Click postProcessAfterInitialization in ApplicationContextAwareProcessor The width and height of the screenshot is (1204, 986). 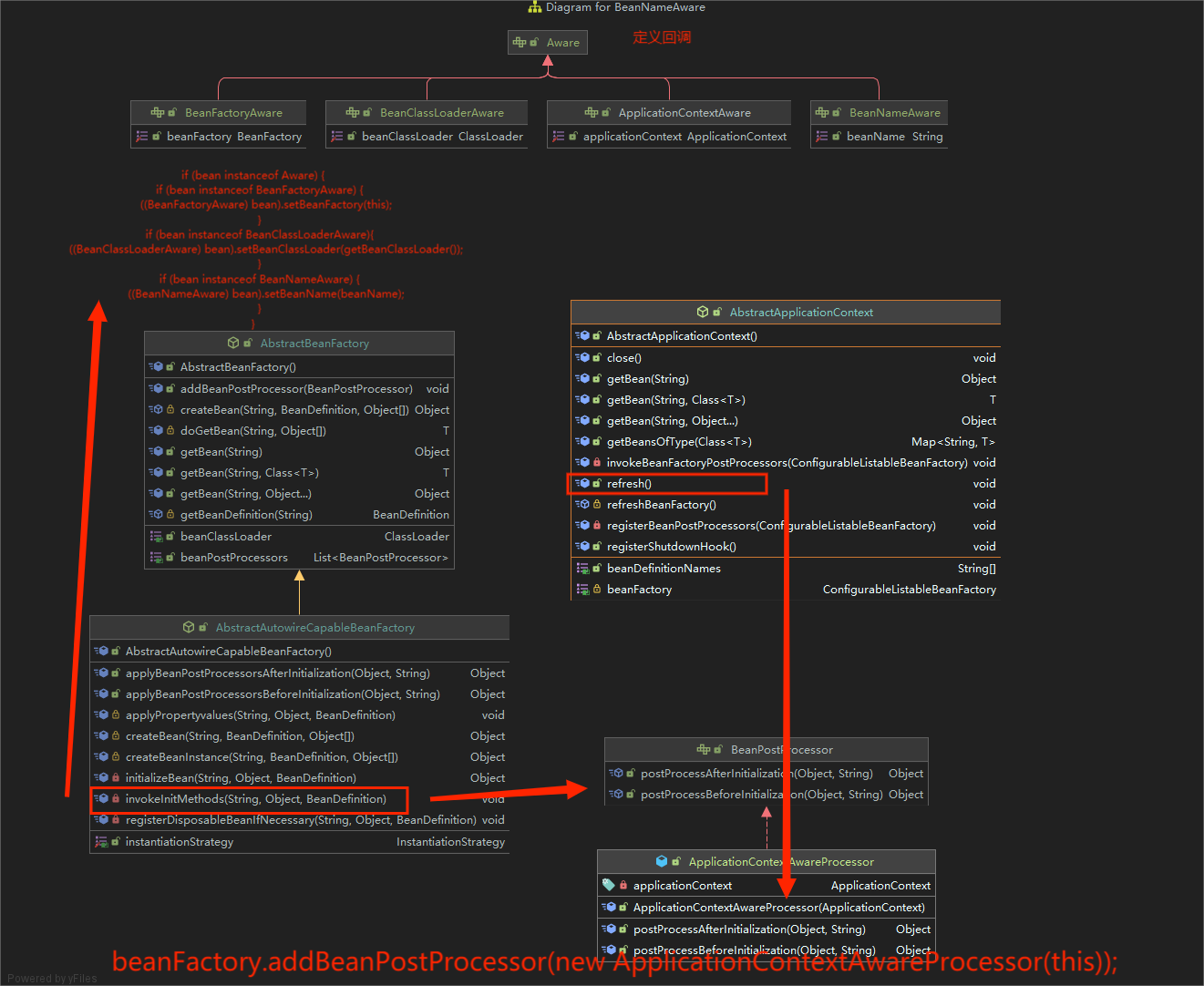766,929
